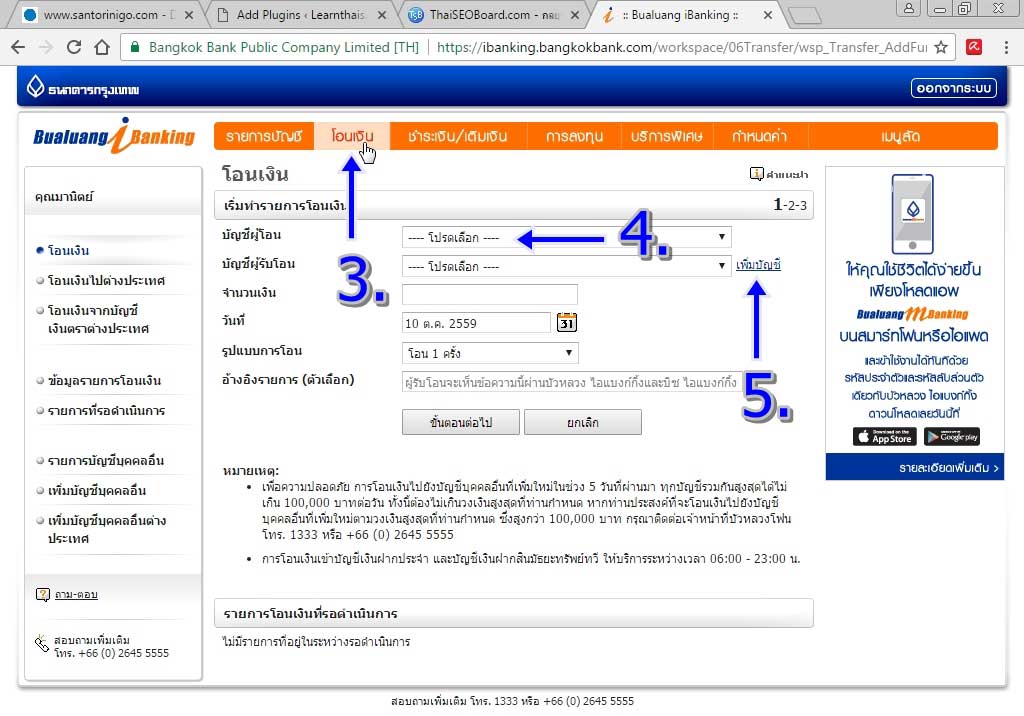Viewport: 1024px width, 716px height.
Task: Close the www.santorinigo.com tab
Action: point(189,15)
